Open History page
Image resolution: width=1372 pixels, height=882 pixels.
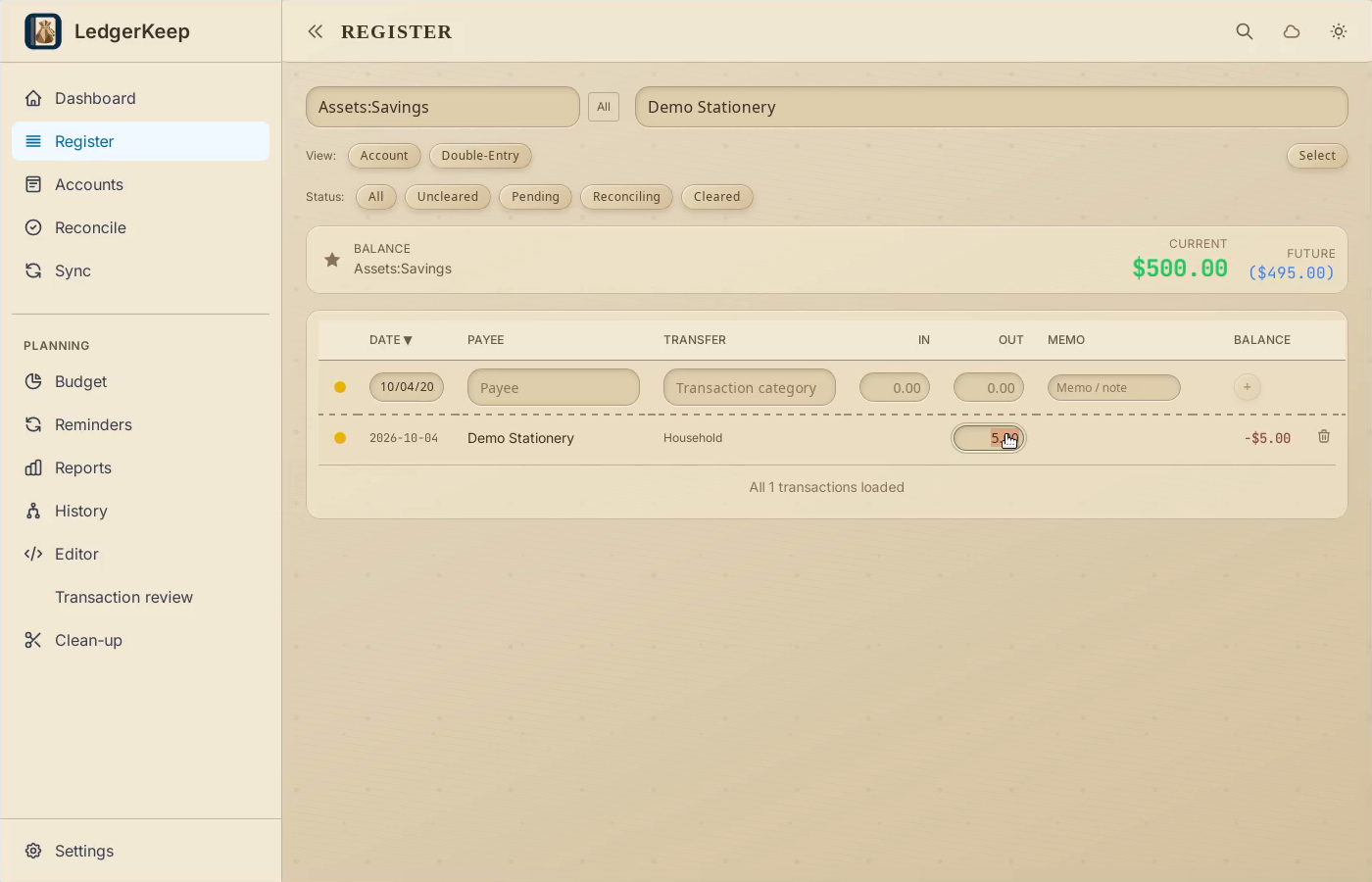(x=140, y=511)
